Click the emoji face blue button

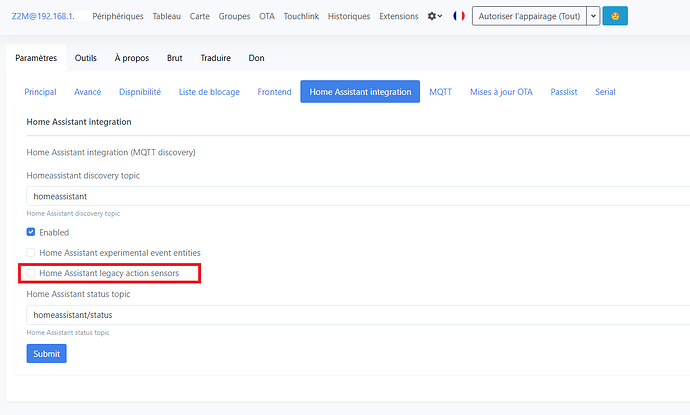(x=615, y=16)
